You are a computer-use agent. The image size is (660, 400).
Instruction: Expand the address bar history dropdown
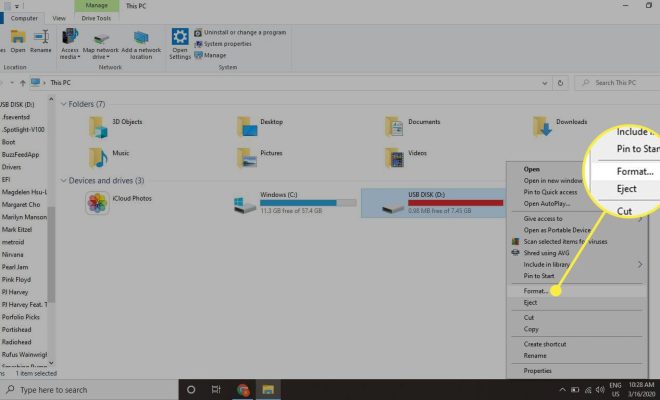[545, 83]
